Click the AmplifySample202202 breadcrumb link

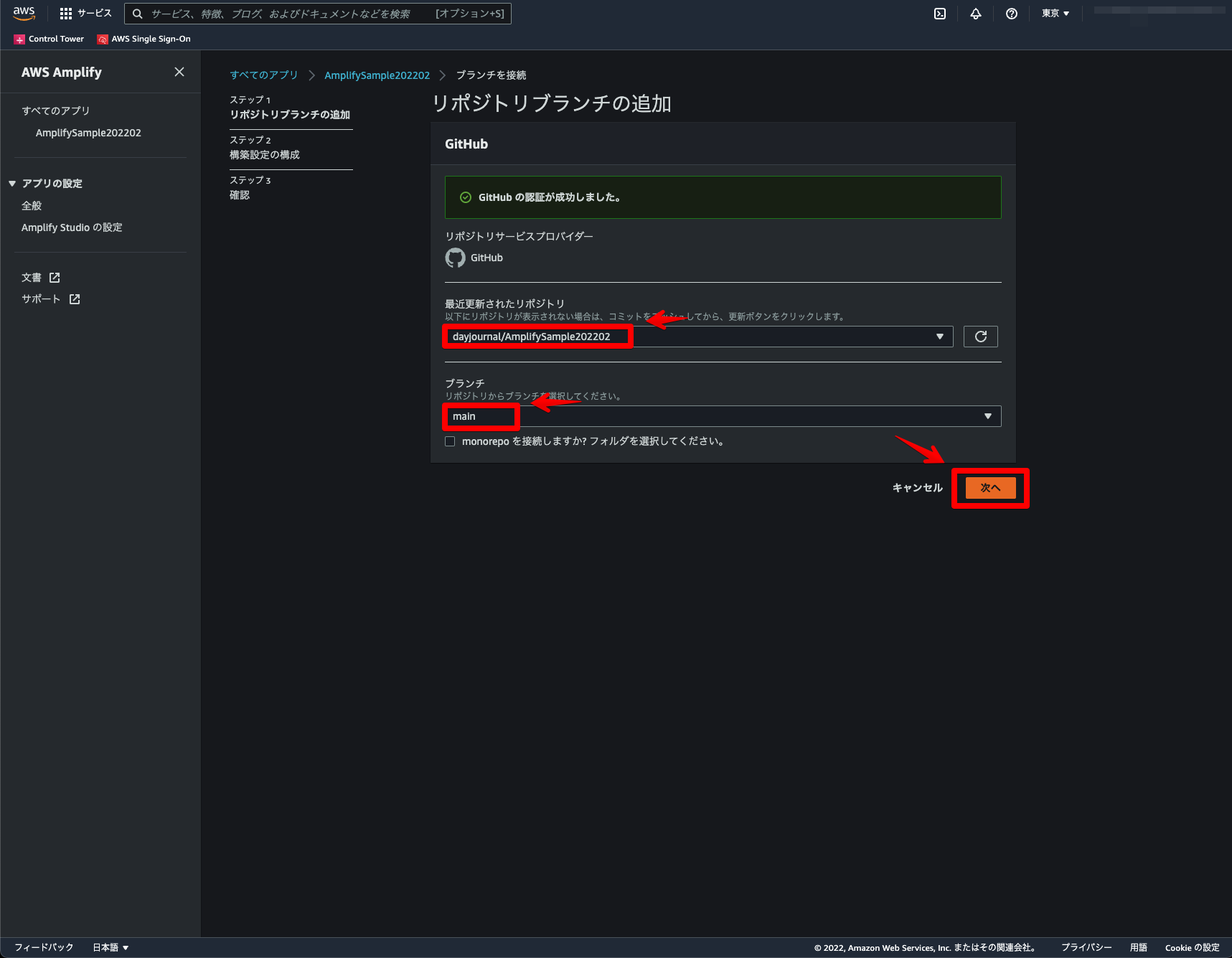pos(377,75)
